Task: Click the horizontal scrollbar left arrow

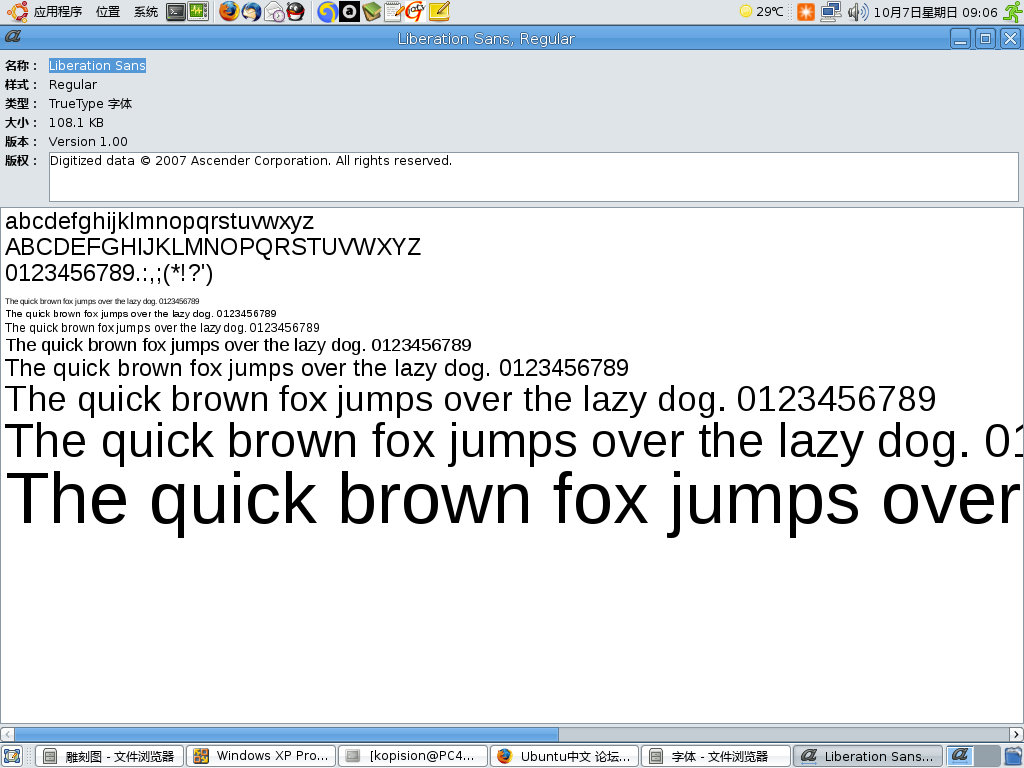Action: click(7, 734)
